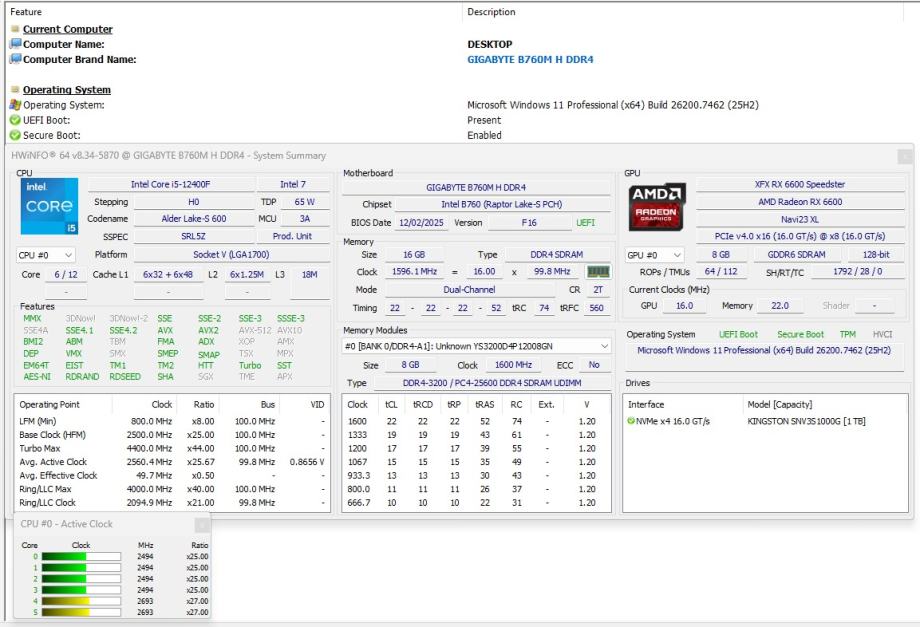Click the Feature column header
The height and width of the screenshot is (627, 920).
[26, 12]
